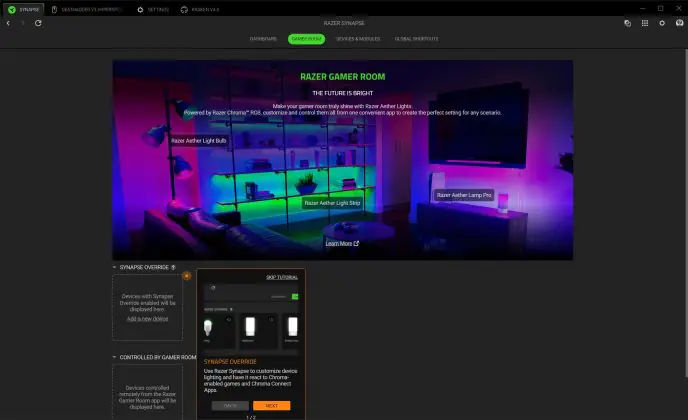This screenshot has height=420, width=688.
Task: Open Synapse Override help icon
Action: 173,267
